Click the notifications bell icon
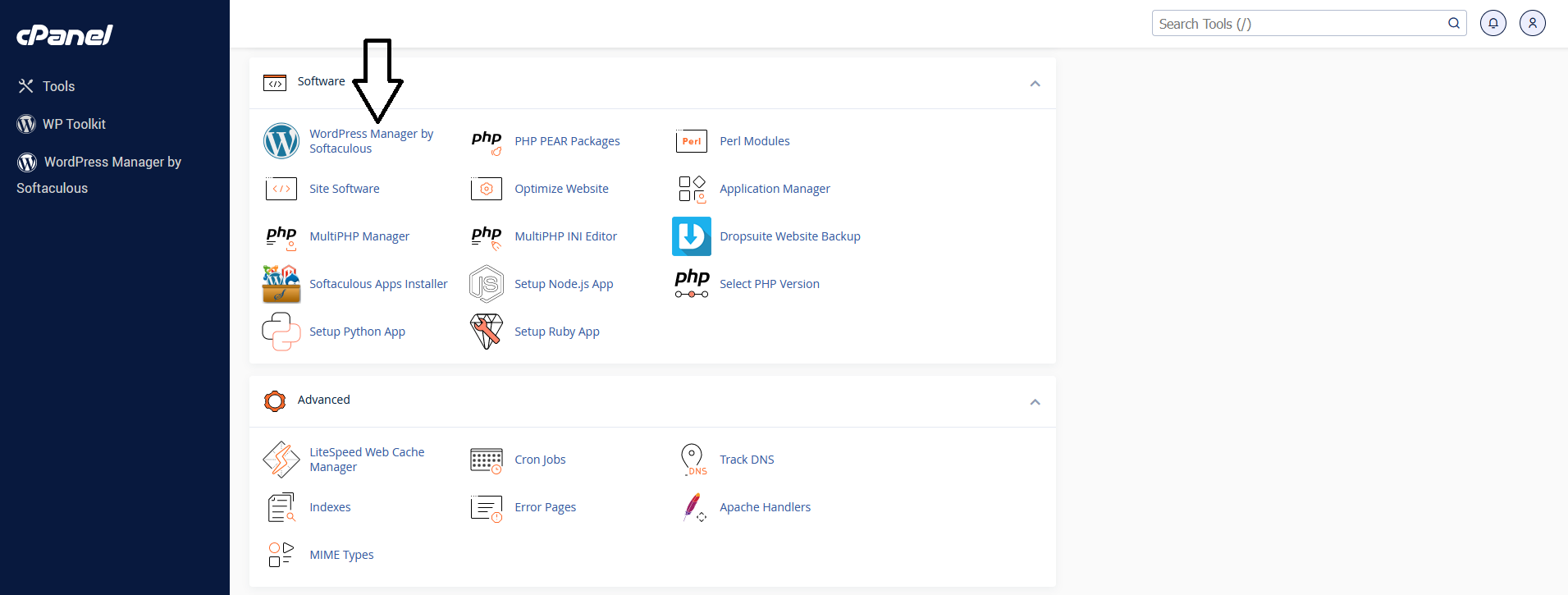Image resolution: width=1568 pixels, height=595 pixels. 1493,23
